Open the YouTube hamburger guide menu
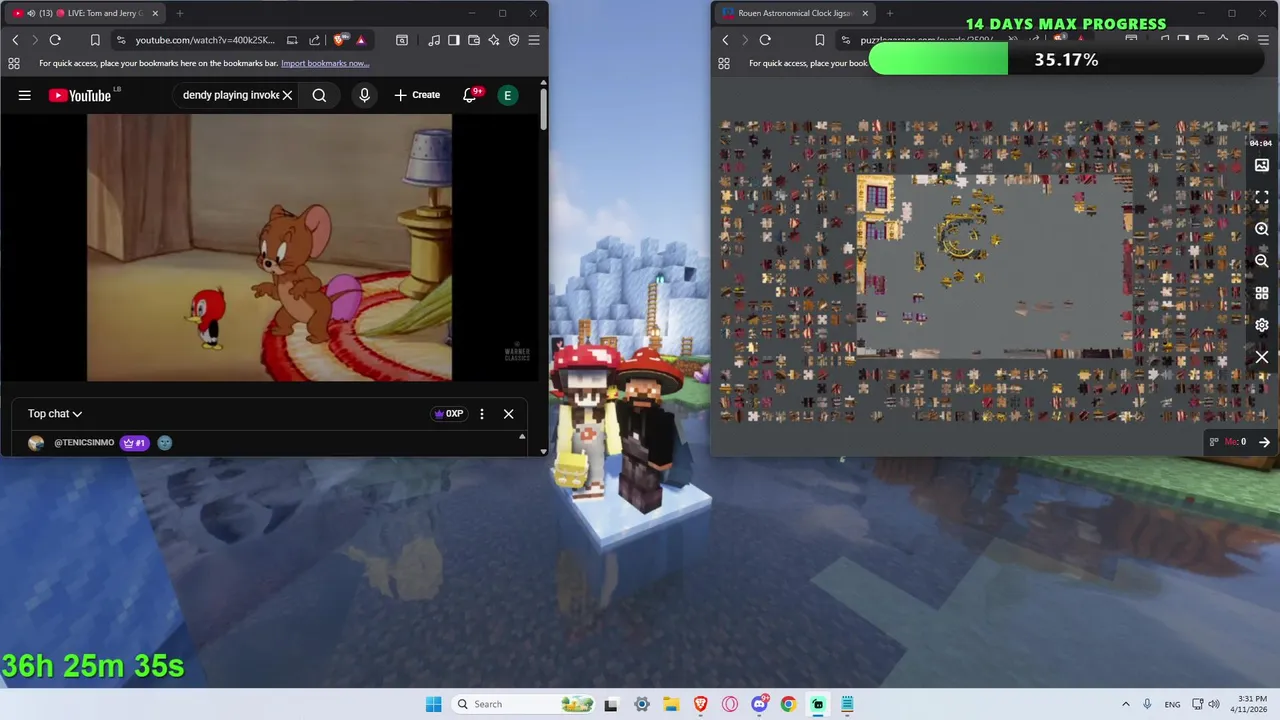Image resolution: width=1280 pixels, height=720 pixels. [25, 95]
